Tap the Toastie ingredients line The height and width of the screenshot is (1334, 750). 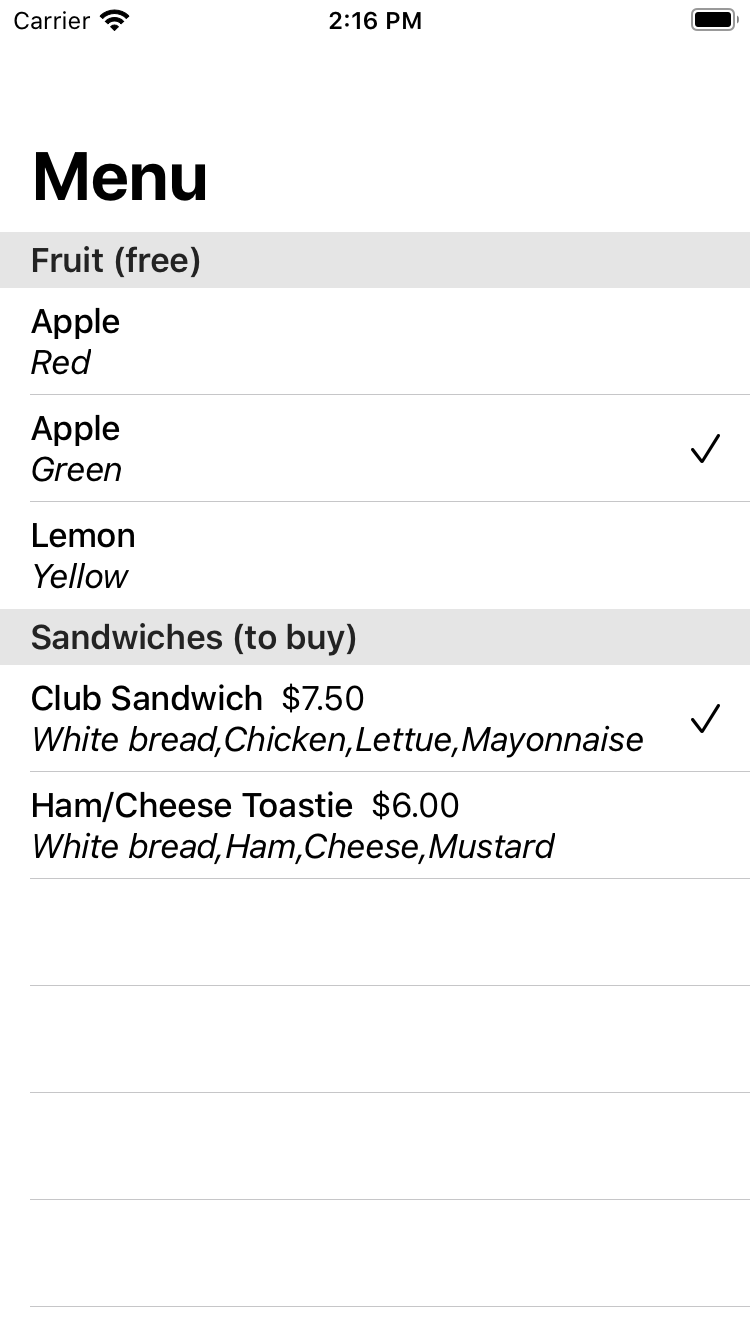pyautogui.click(x=292, y=848)
